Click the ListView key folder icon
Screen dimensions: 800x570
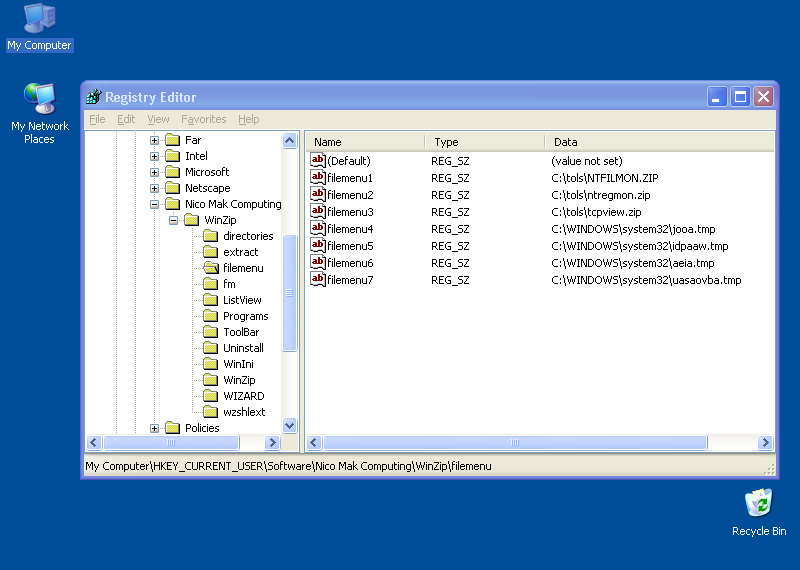tap(211, 300)
